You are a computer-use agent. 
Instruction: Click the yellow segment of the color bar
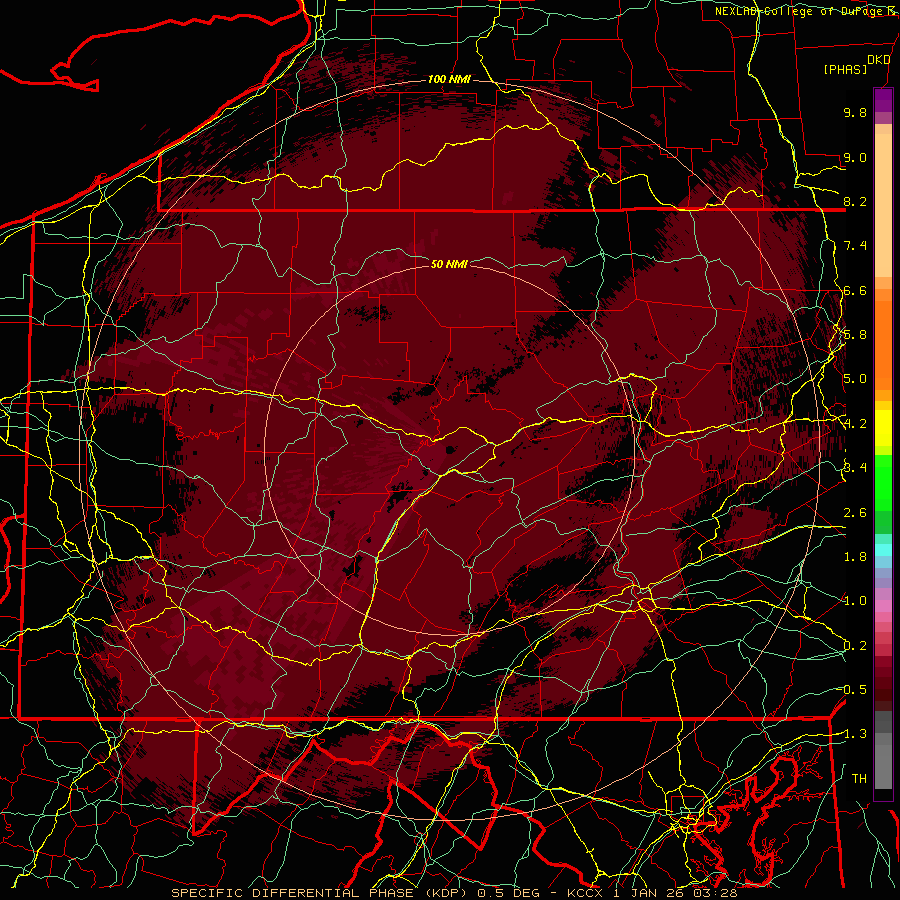(x=883, y=428)
